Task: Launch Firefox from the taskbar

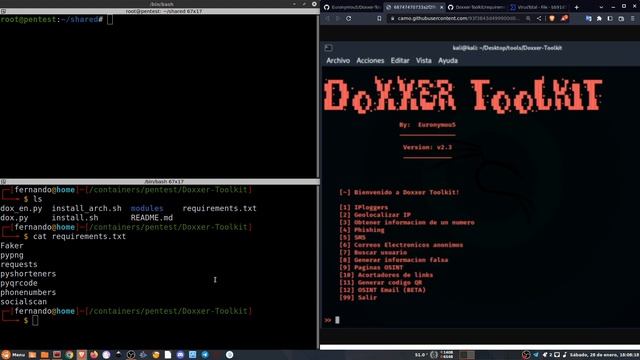Action: click(x=94, y=355)
